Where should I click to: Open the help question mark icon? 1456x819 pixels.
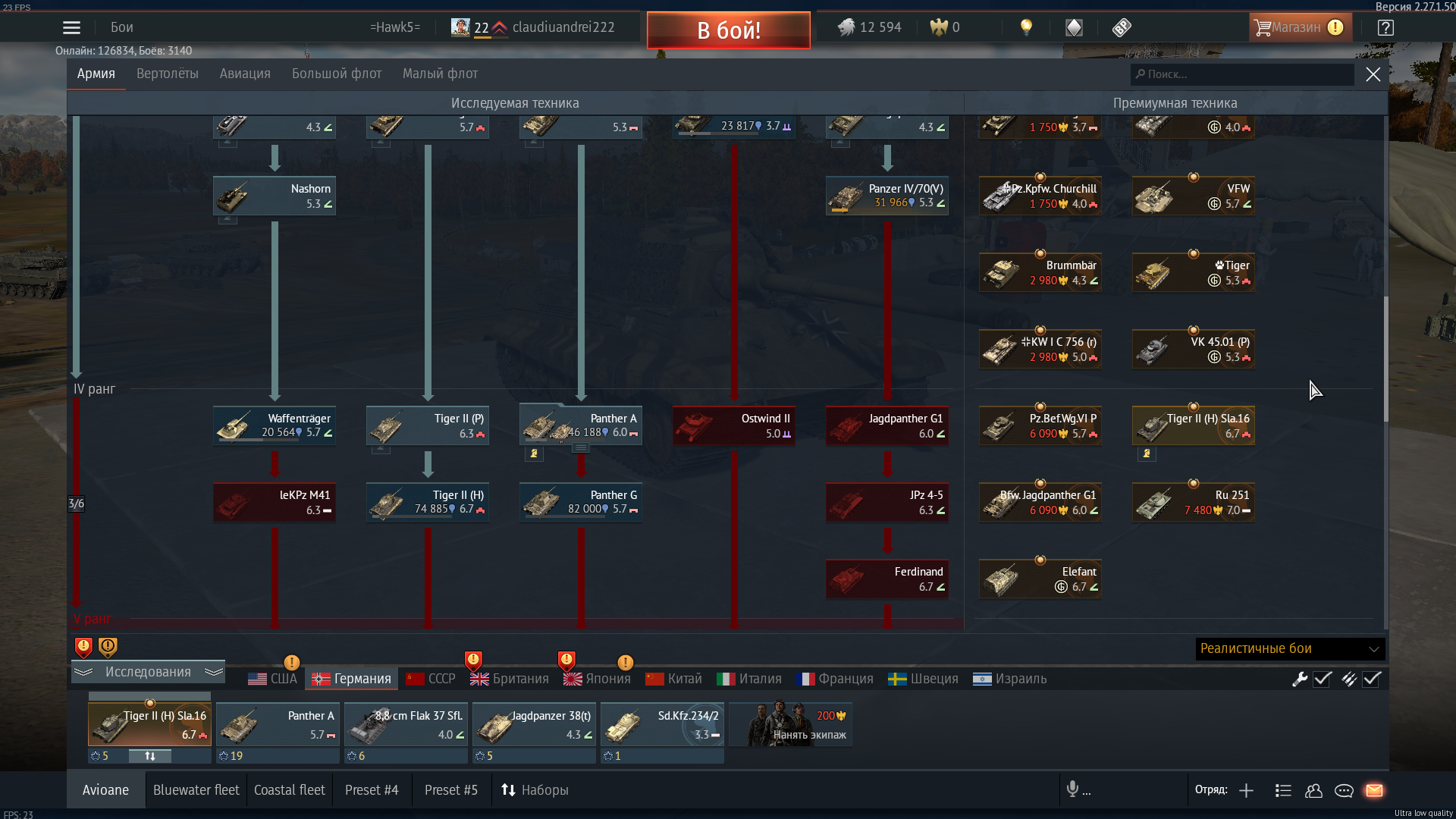pos(1385,28)
